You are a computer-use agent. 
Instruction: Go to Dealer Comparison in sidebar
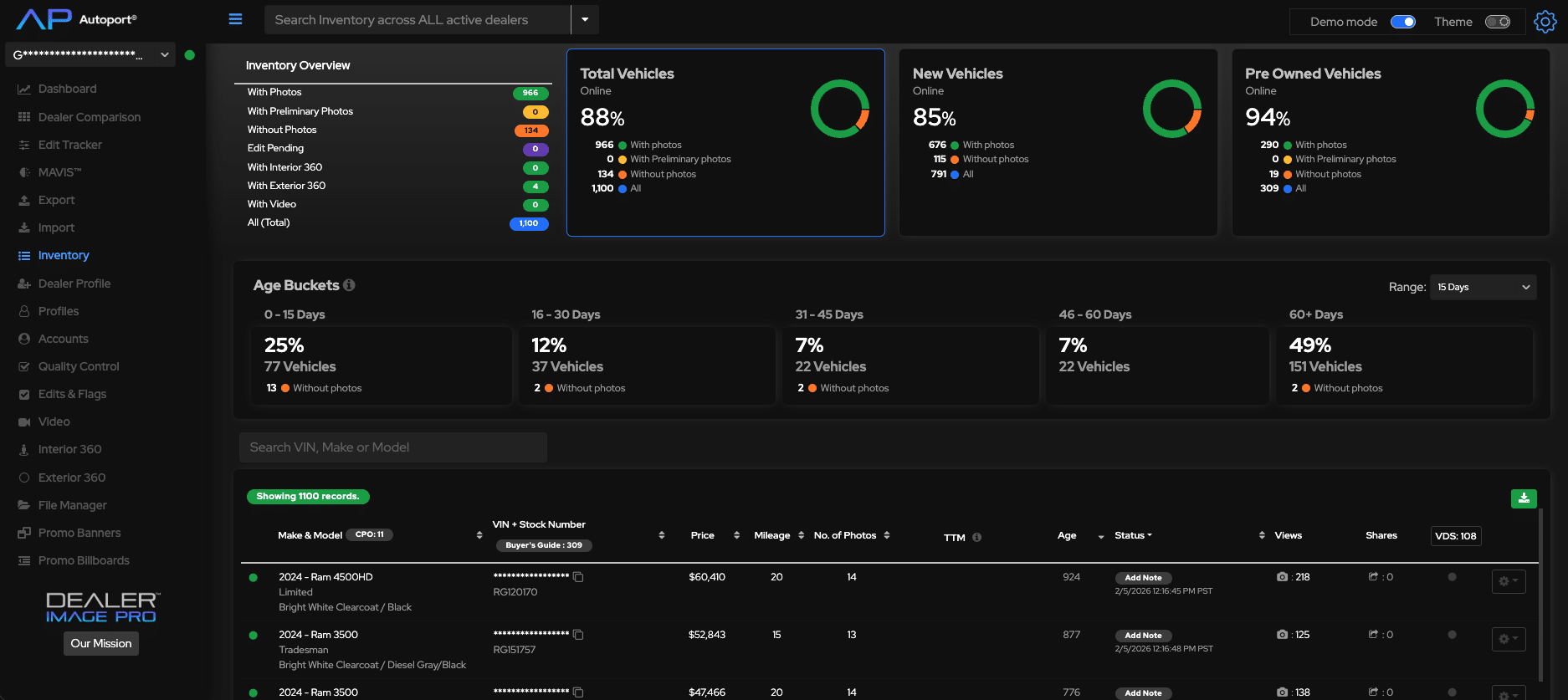tap(89, 117)
